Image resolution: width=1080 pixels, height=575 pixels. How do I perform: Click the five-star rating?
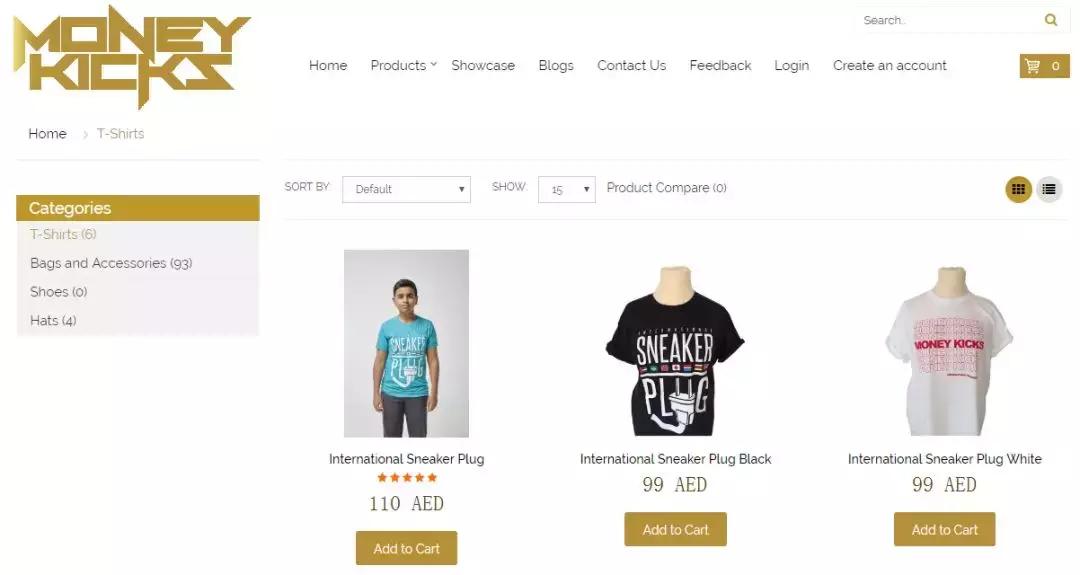coord(406,478)
